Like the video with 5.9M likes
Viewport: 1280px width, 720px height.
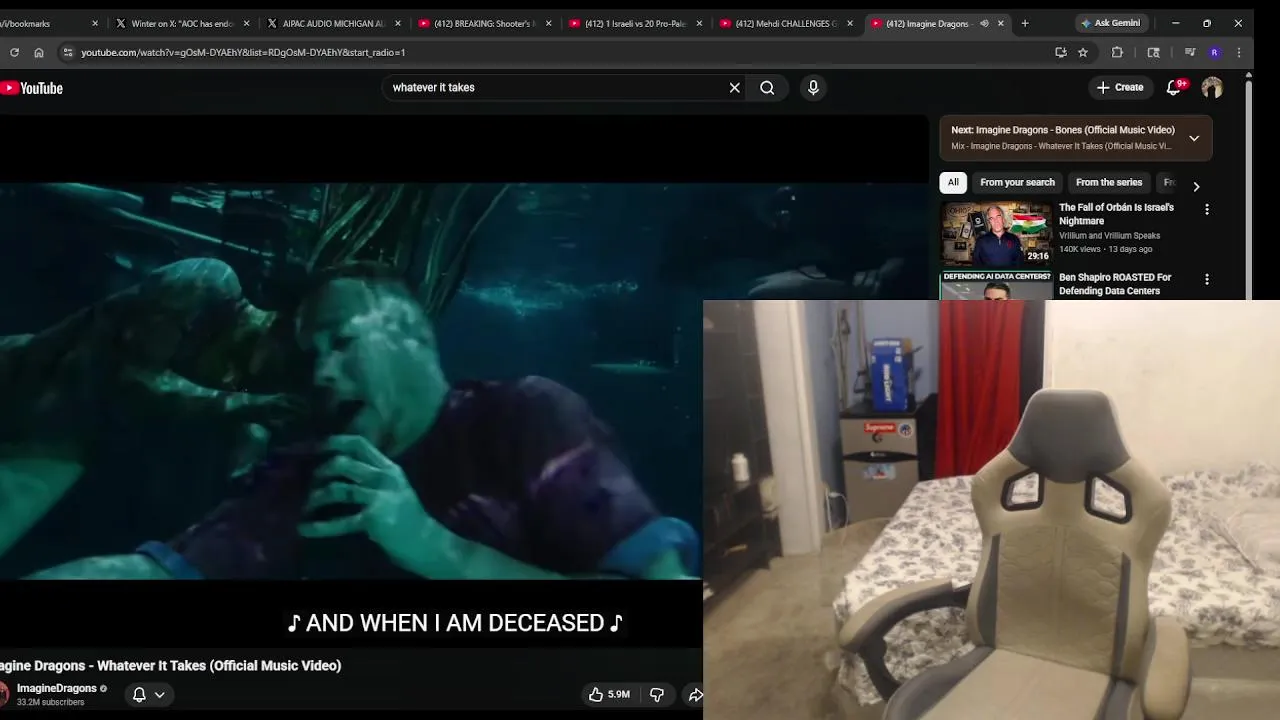coord(608,694)
